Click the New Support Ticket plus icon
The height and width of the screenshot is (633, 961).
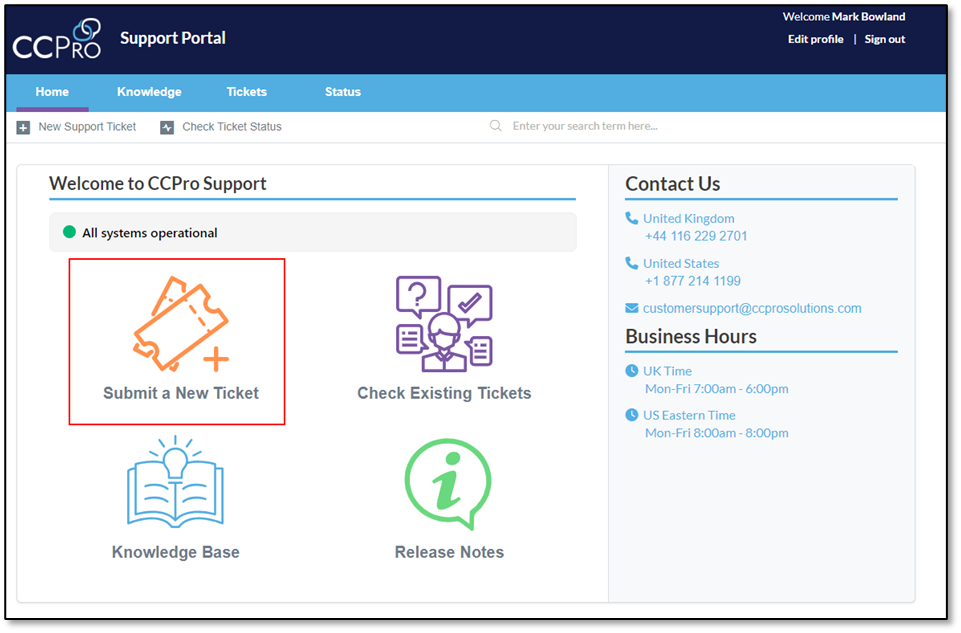tap(23, 127)
